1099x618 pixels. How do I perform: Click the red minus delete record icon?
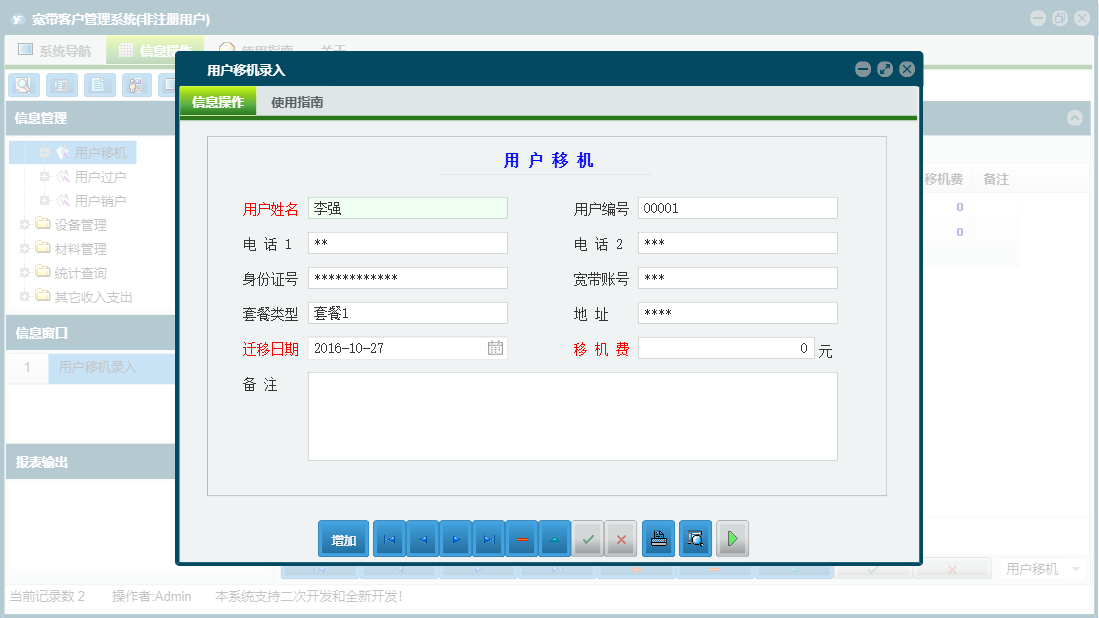click(522, 538)
